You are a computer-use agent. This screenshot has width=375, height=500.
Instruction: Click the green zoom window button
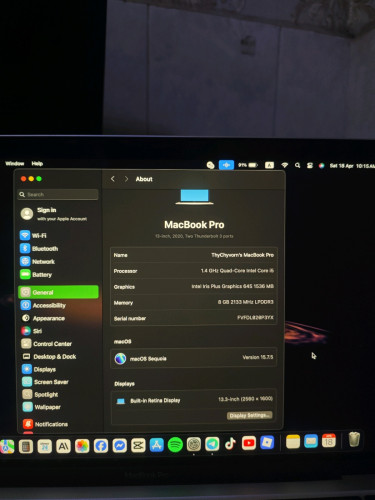pyautogui.click(x=39, y=179)
